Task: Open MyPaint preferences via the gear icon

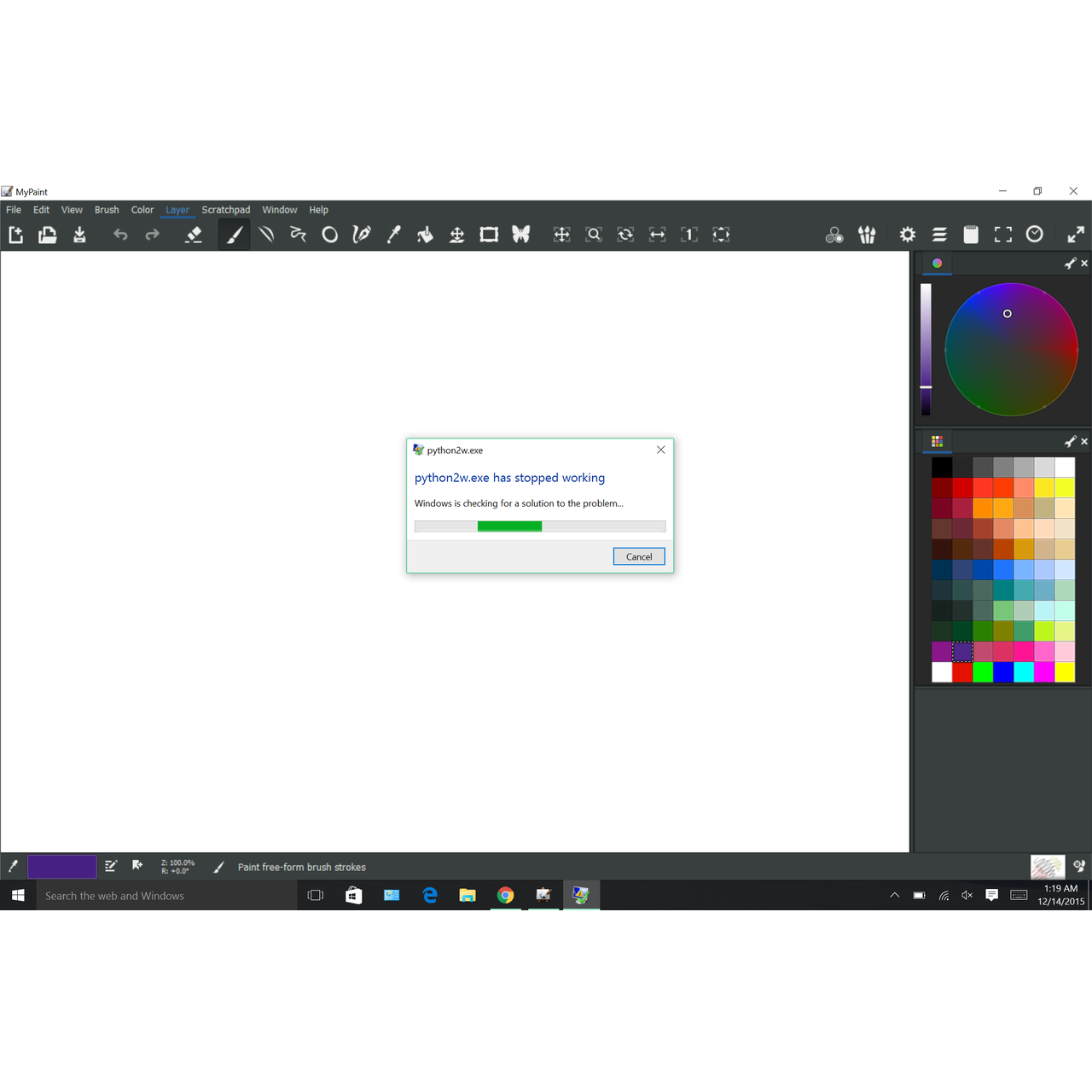Action: tap(907, 235)
